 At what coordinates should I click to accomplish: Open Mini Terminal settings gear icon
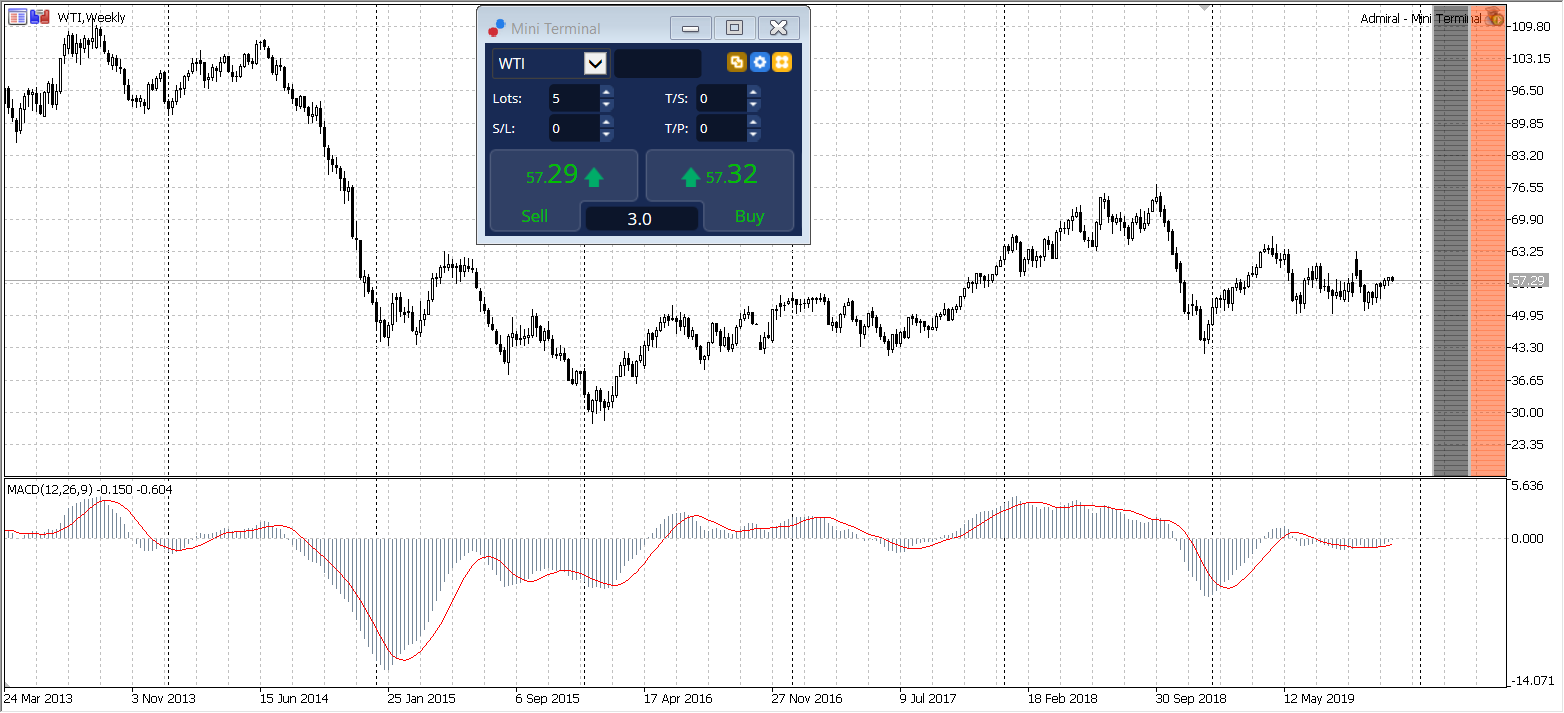click(x=760, y=63)
